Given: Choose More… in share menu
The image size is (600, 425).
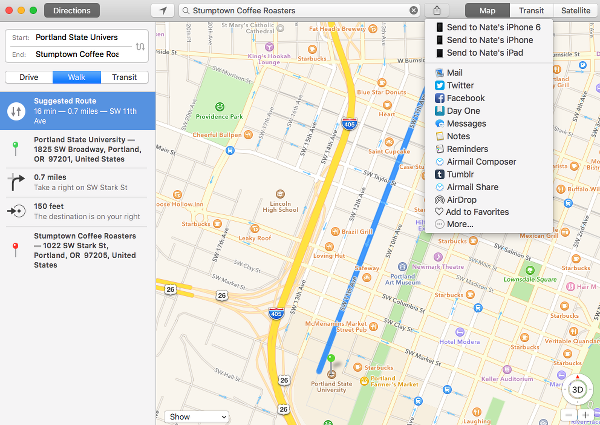Looking at the screenshot, I should click(489, 224).
